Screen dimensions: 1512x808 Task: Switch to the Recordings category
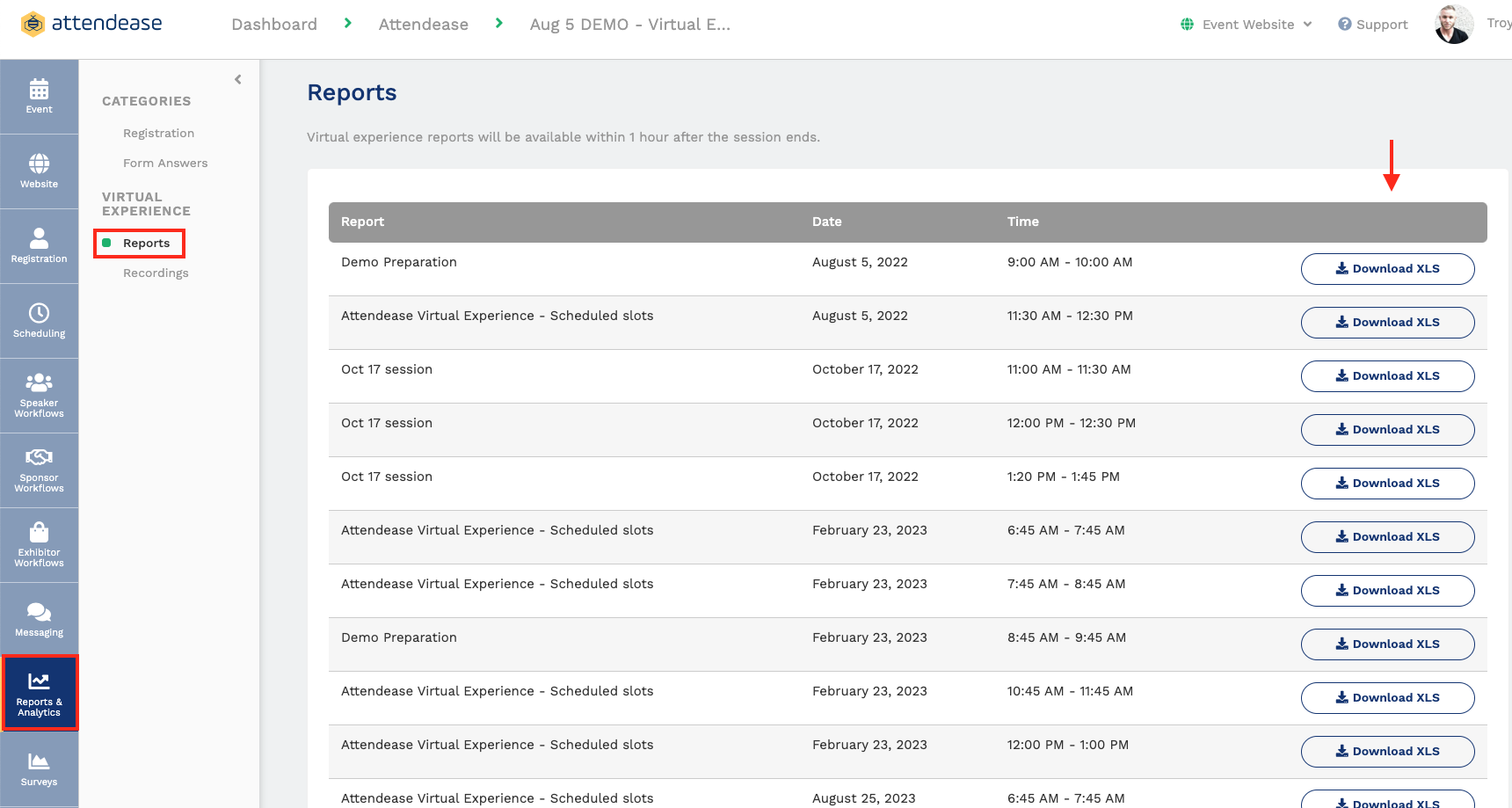(156, 273)
